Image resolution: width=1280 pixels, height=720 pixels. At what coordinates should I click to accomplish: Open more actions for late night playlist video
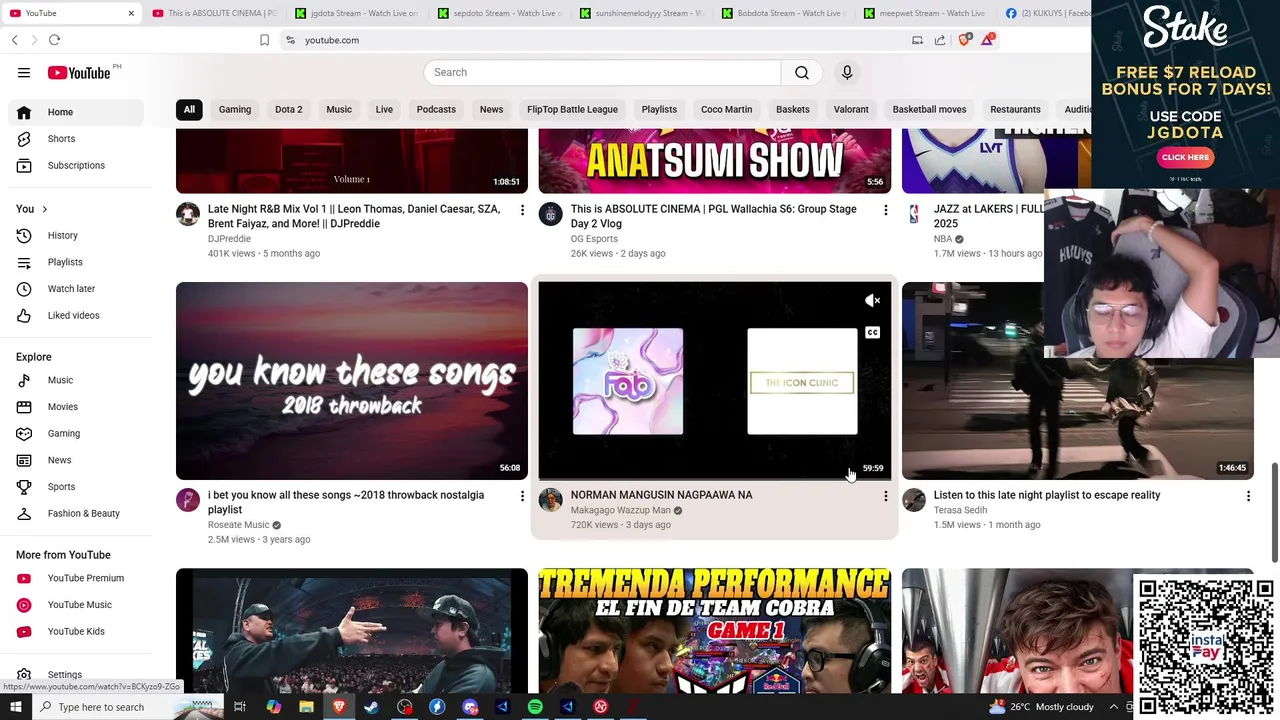(x=1248, y=495)
